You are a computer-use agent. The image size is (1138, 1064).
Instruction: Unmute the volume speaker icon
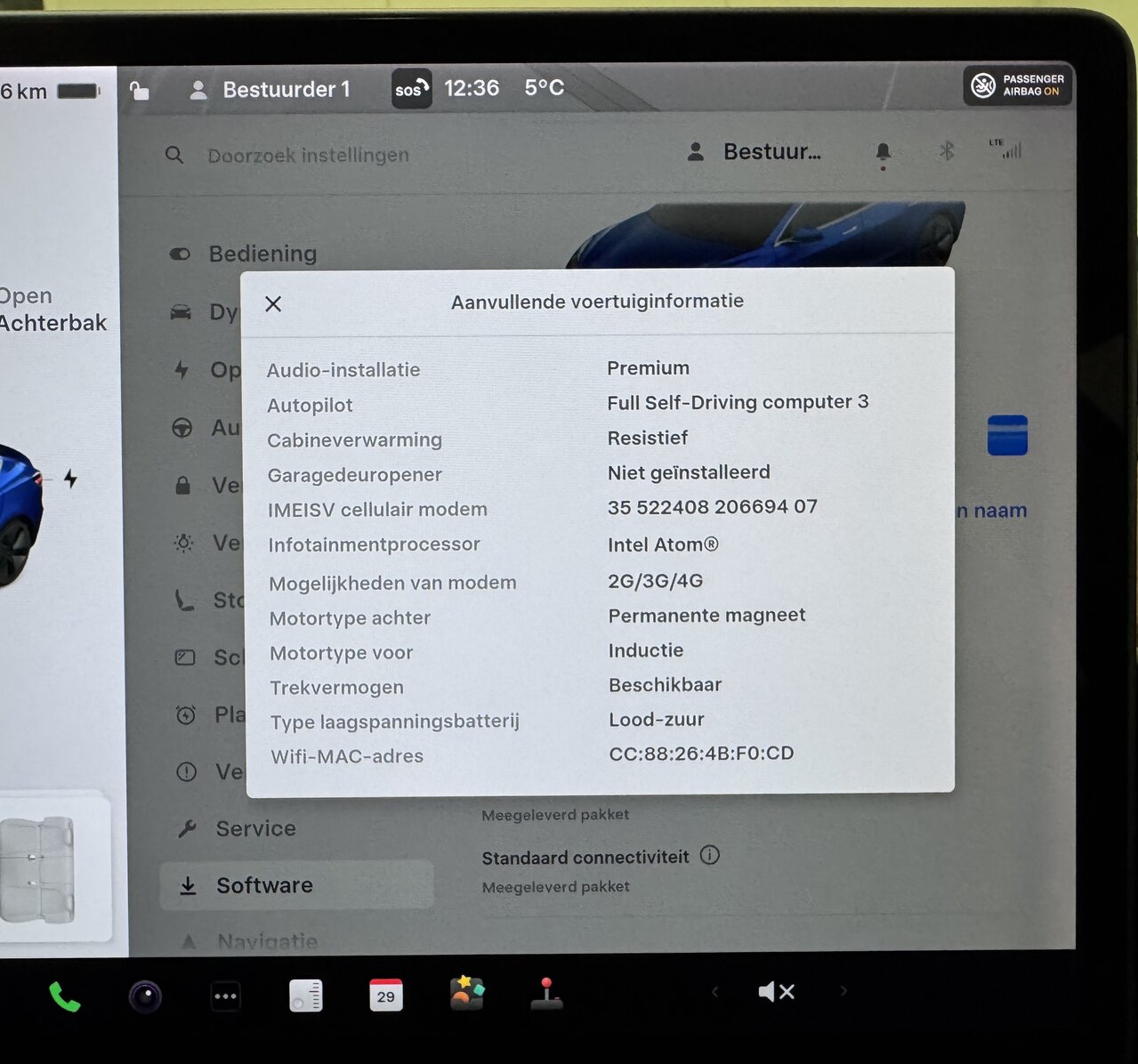tap(775, 991)
